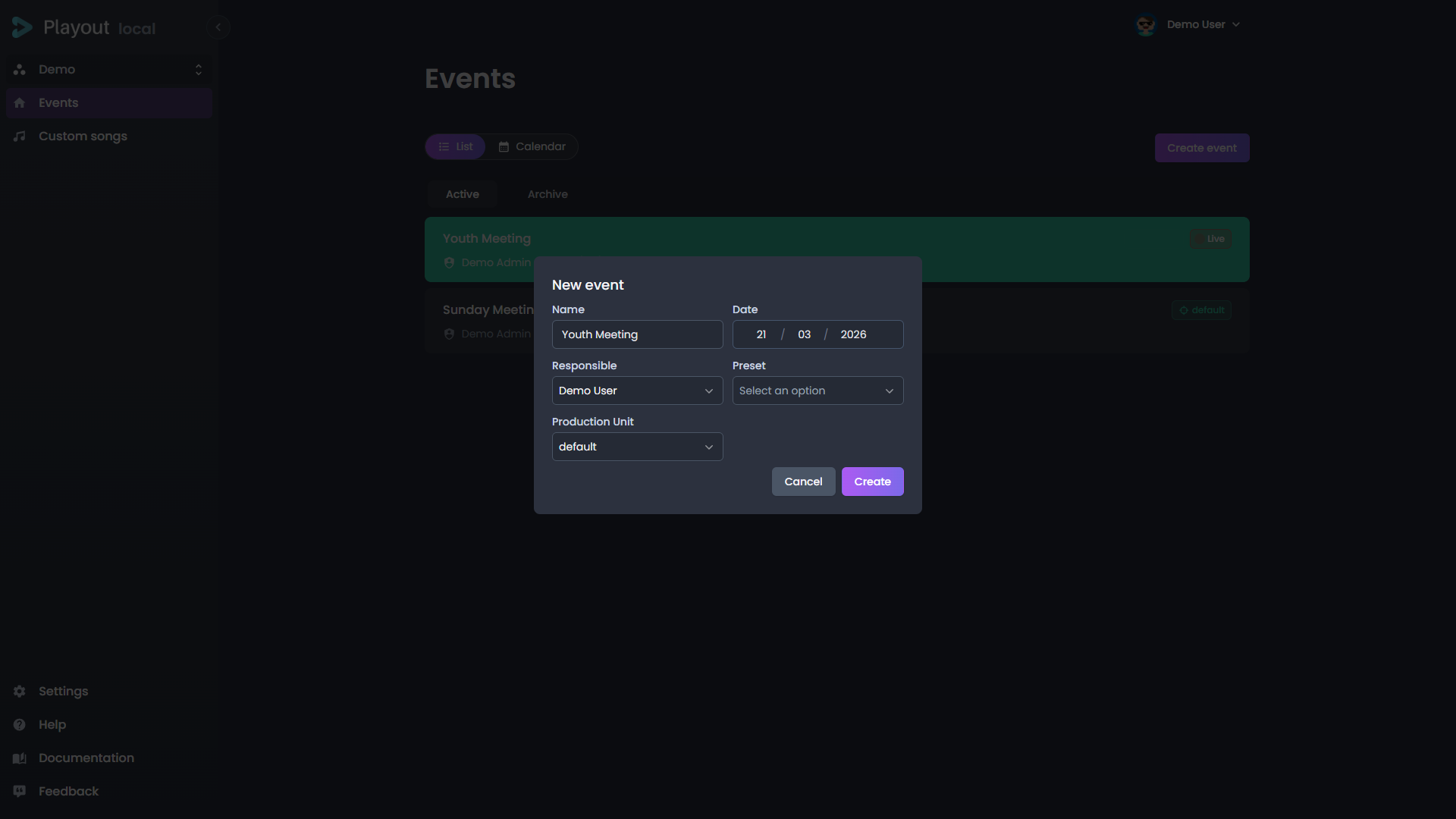
Task: Click the Create button in dialog
Action: 872,482
